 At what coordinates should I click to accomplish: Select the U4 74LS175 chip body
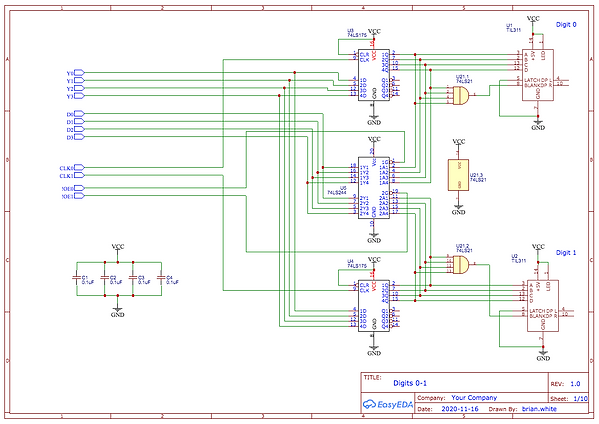[x=374, y=306]
